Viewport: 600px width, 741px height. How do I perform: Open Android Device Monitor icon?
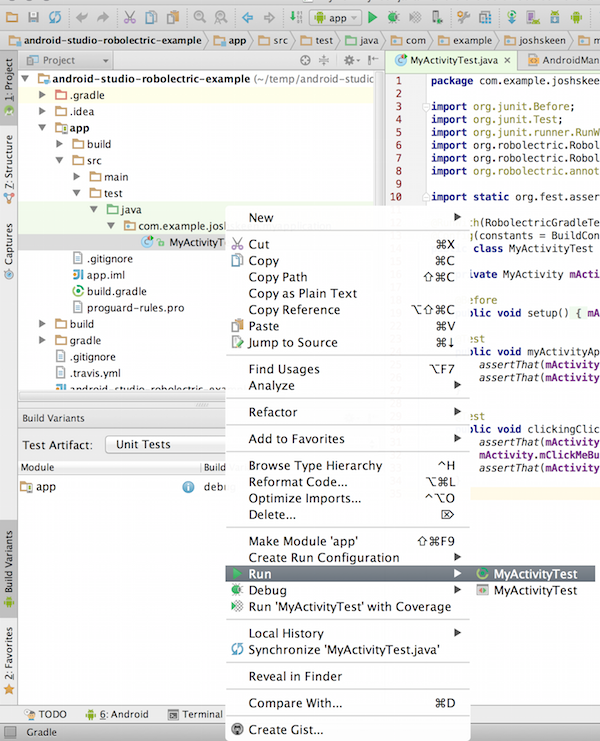coord(576,18)
